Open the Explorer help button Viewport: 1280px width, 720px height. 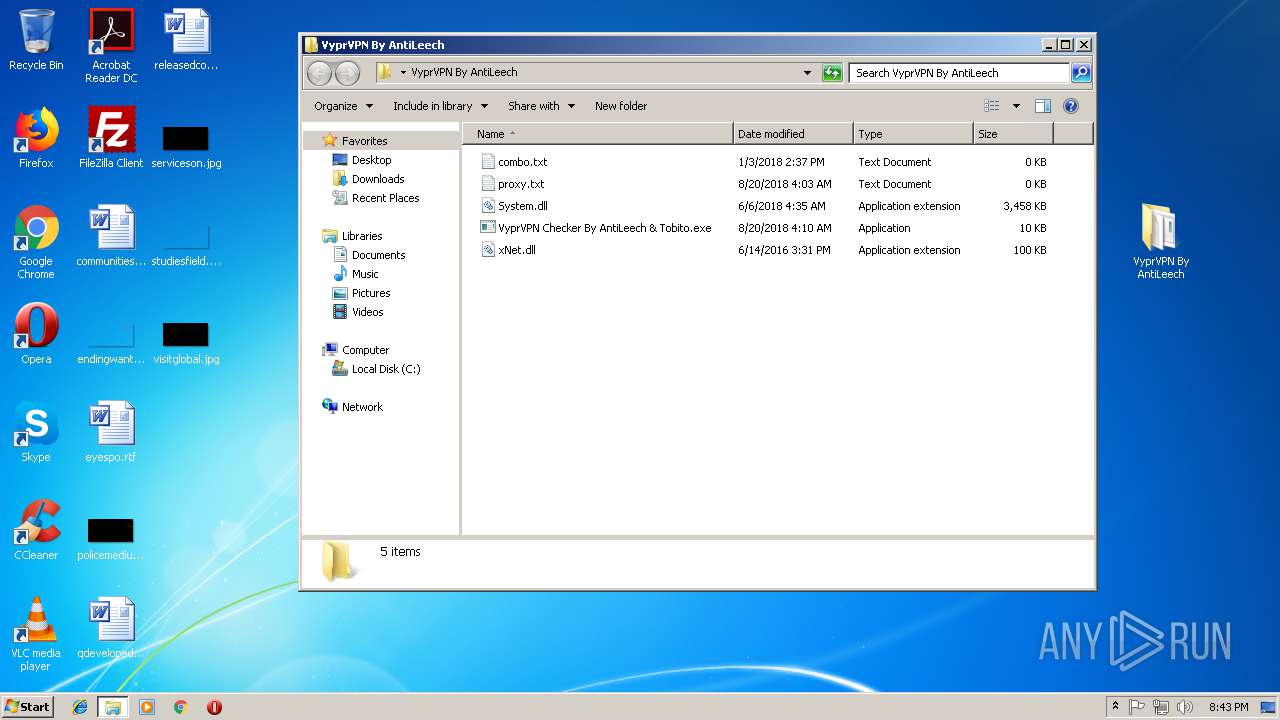coord(1071,106)
